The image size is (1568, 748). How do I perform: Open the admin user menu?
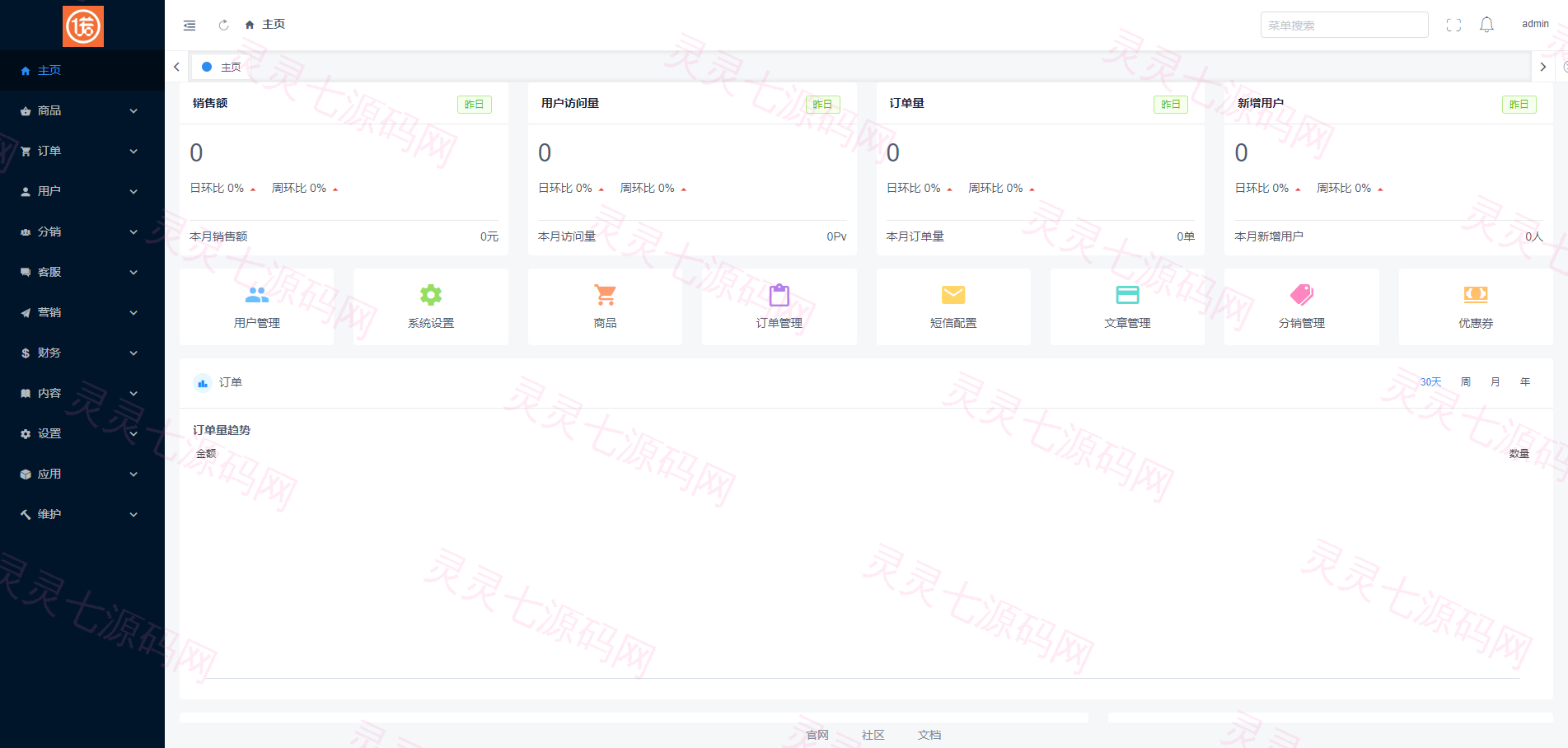point(1535,24)
